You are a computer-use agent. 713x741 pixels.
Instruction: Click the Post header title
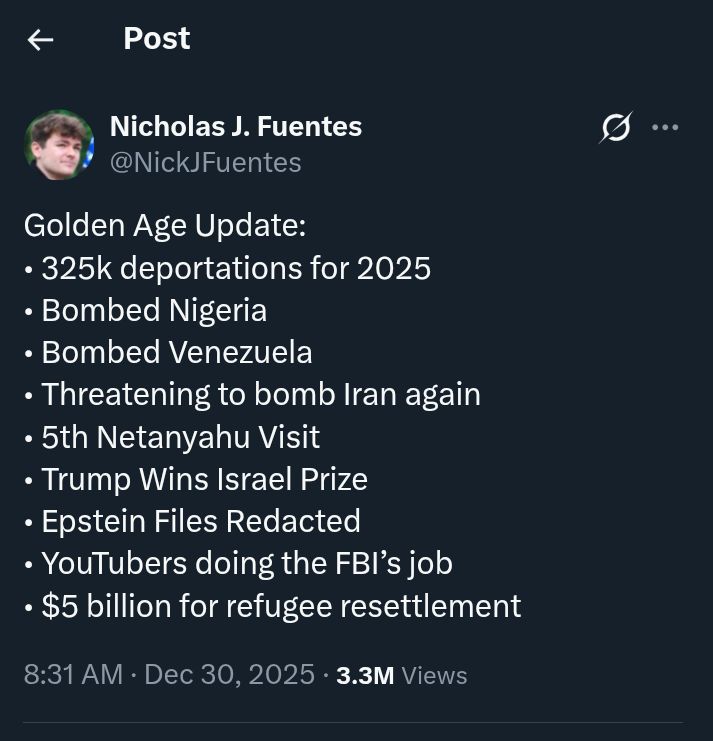(157, 38)
